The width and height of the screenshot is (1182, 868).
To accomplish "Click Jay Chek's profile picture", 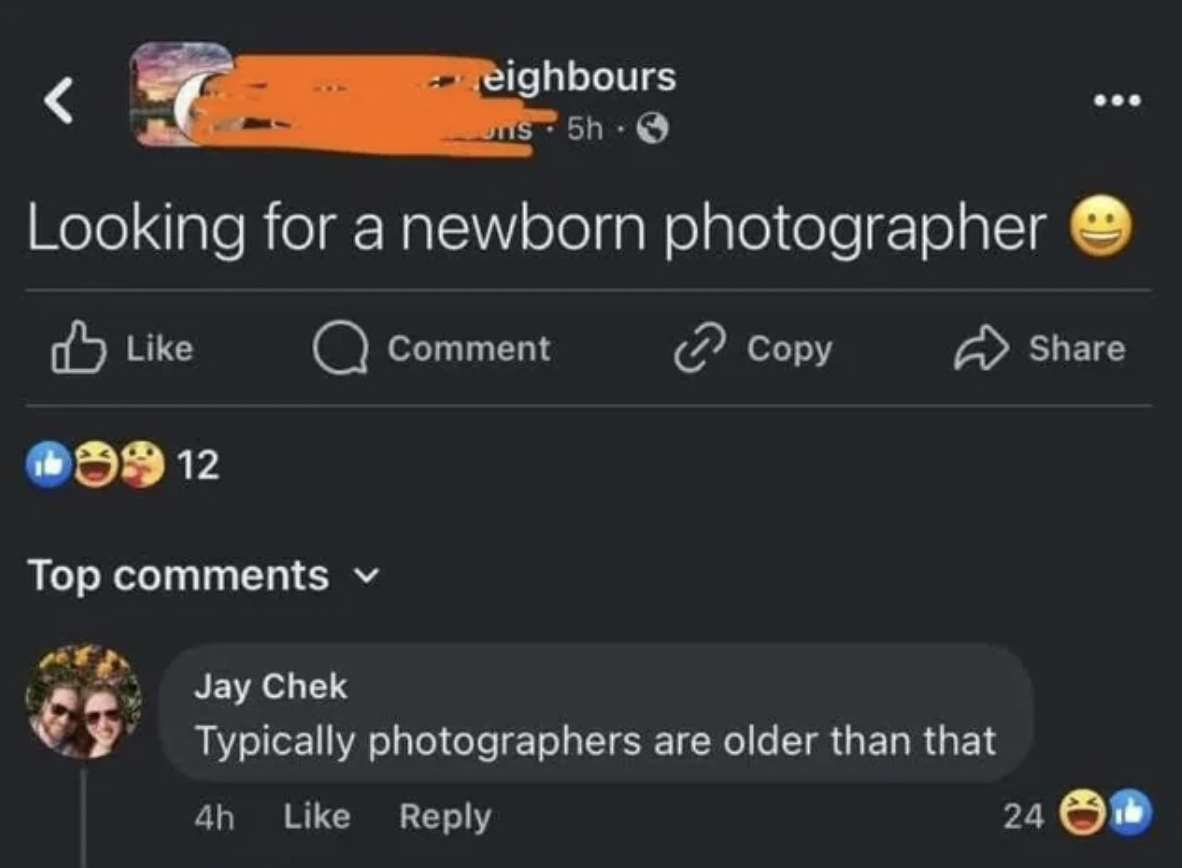I will point(82,702).
